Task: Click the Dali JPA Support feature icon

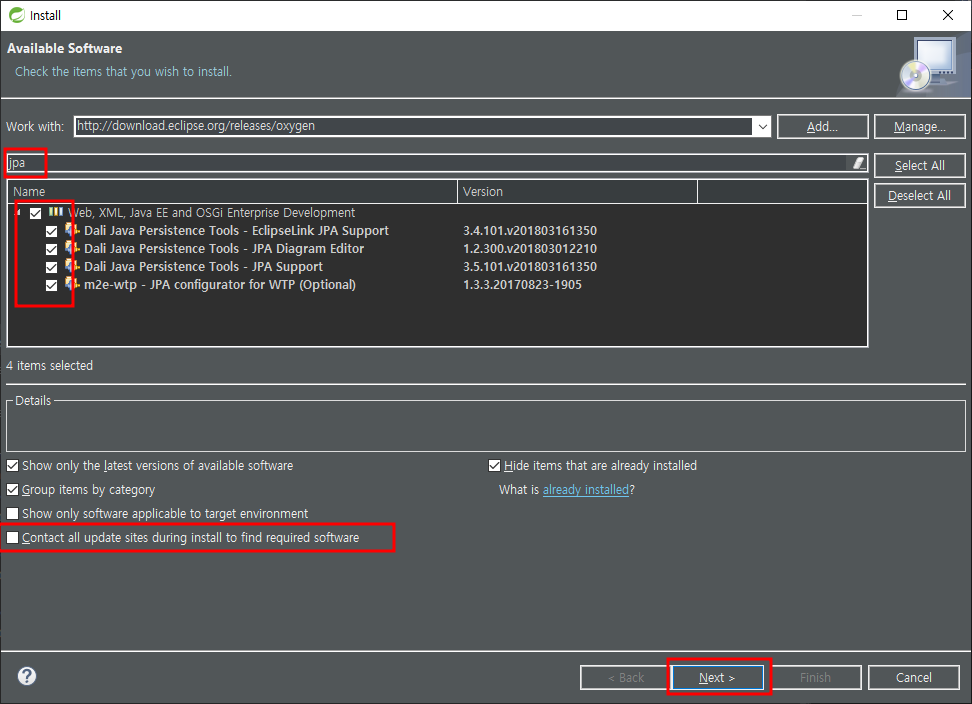Action: coord(73,266)
